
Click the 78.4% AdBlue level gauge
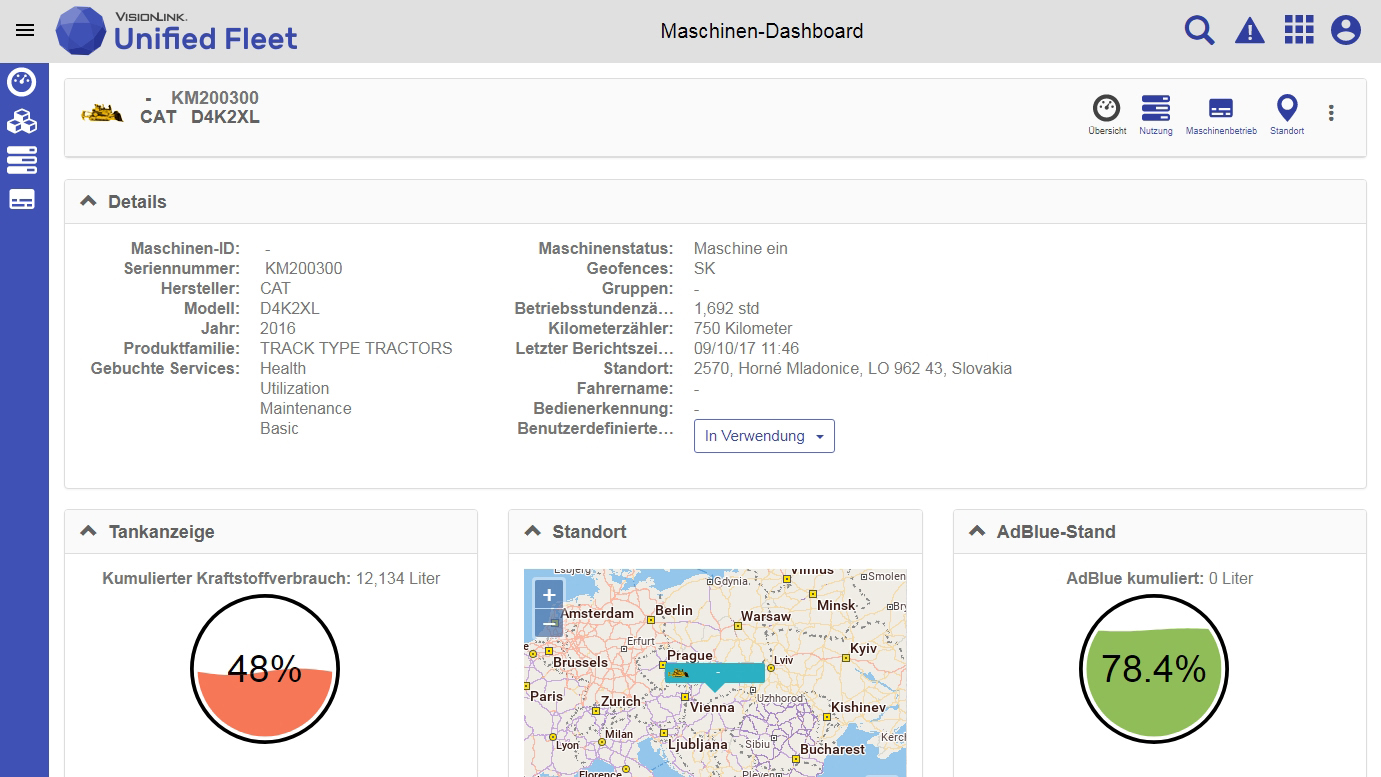pyautogui.click(x=1154, y=669)
